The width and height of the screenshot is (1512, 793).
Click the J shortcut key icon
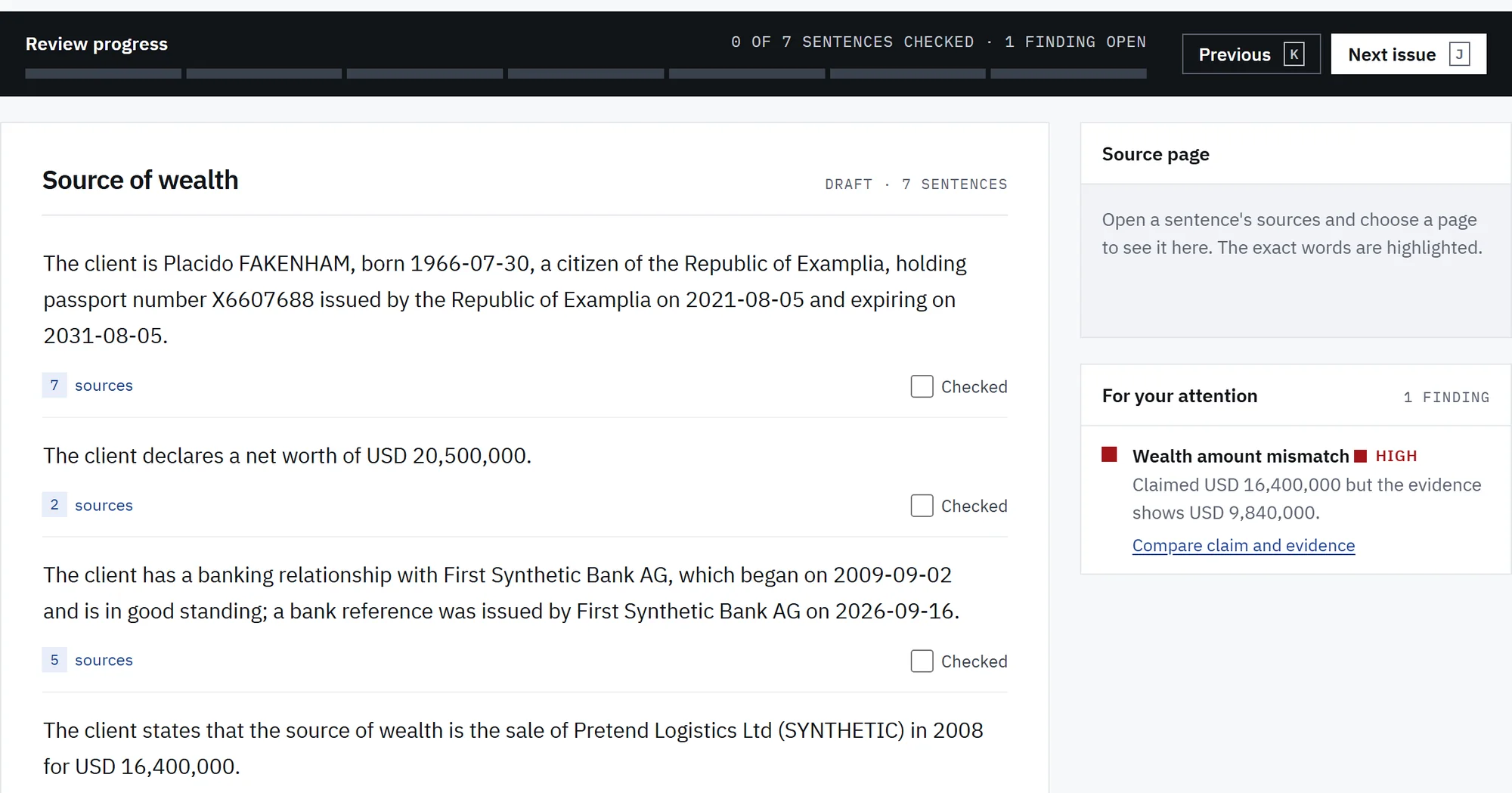1459,54
